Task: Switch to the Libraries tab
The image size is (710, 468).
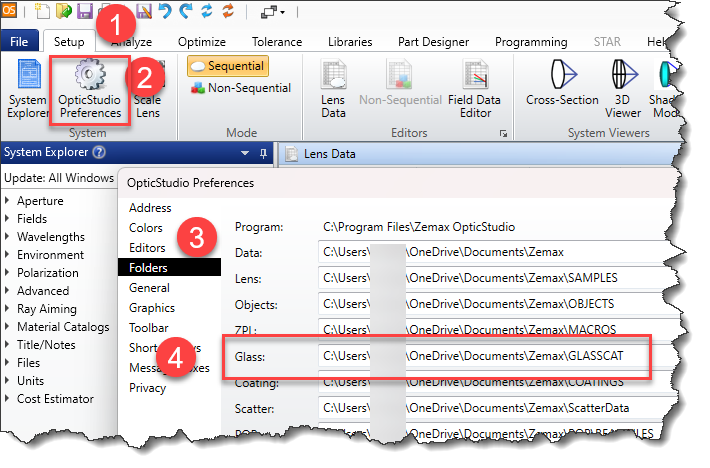Action: (x=349, y=42)
